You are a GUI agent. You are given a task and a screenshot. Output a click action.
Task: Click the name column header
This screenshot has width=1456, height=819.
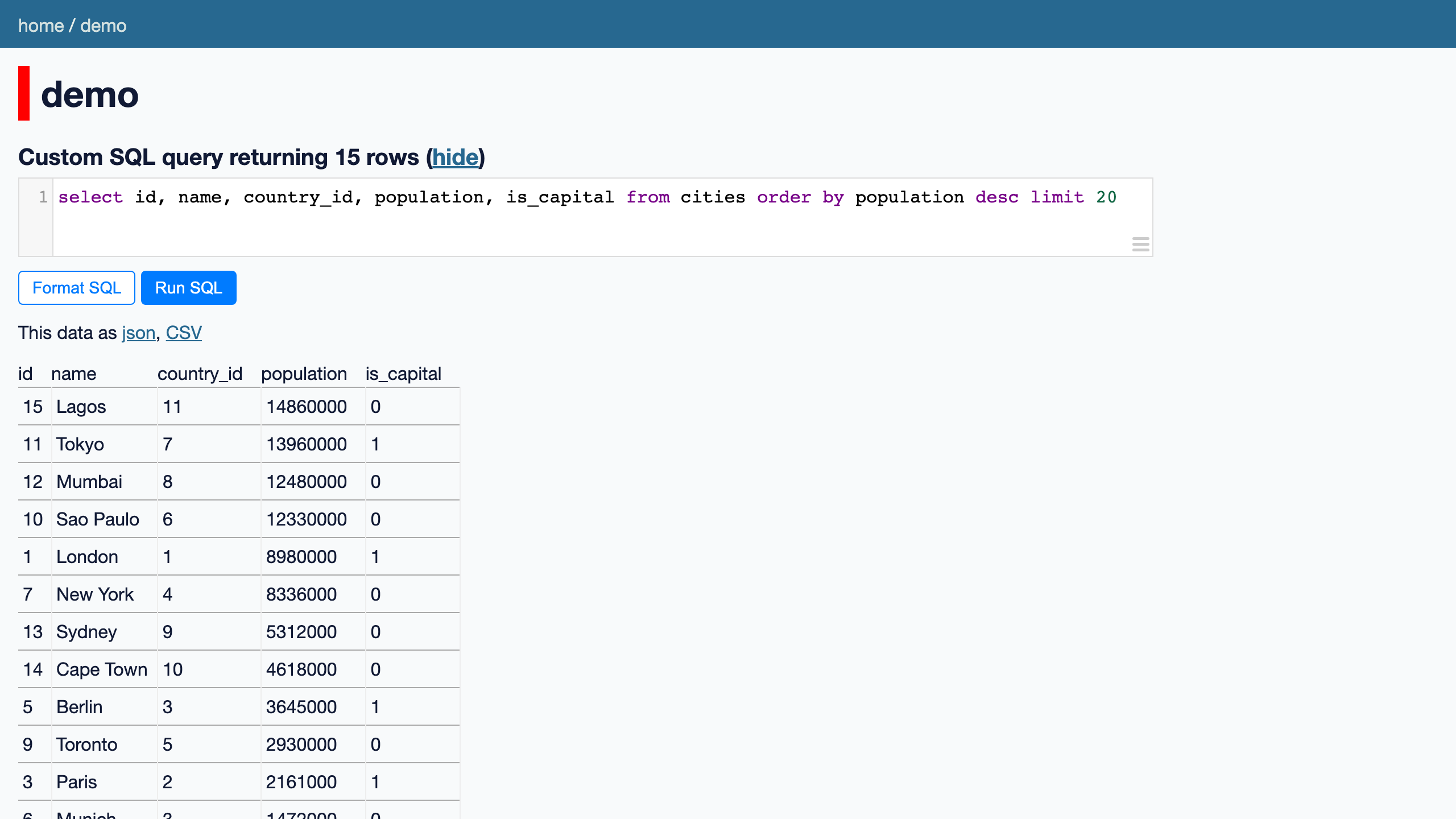pos(74,374)
